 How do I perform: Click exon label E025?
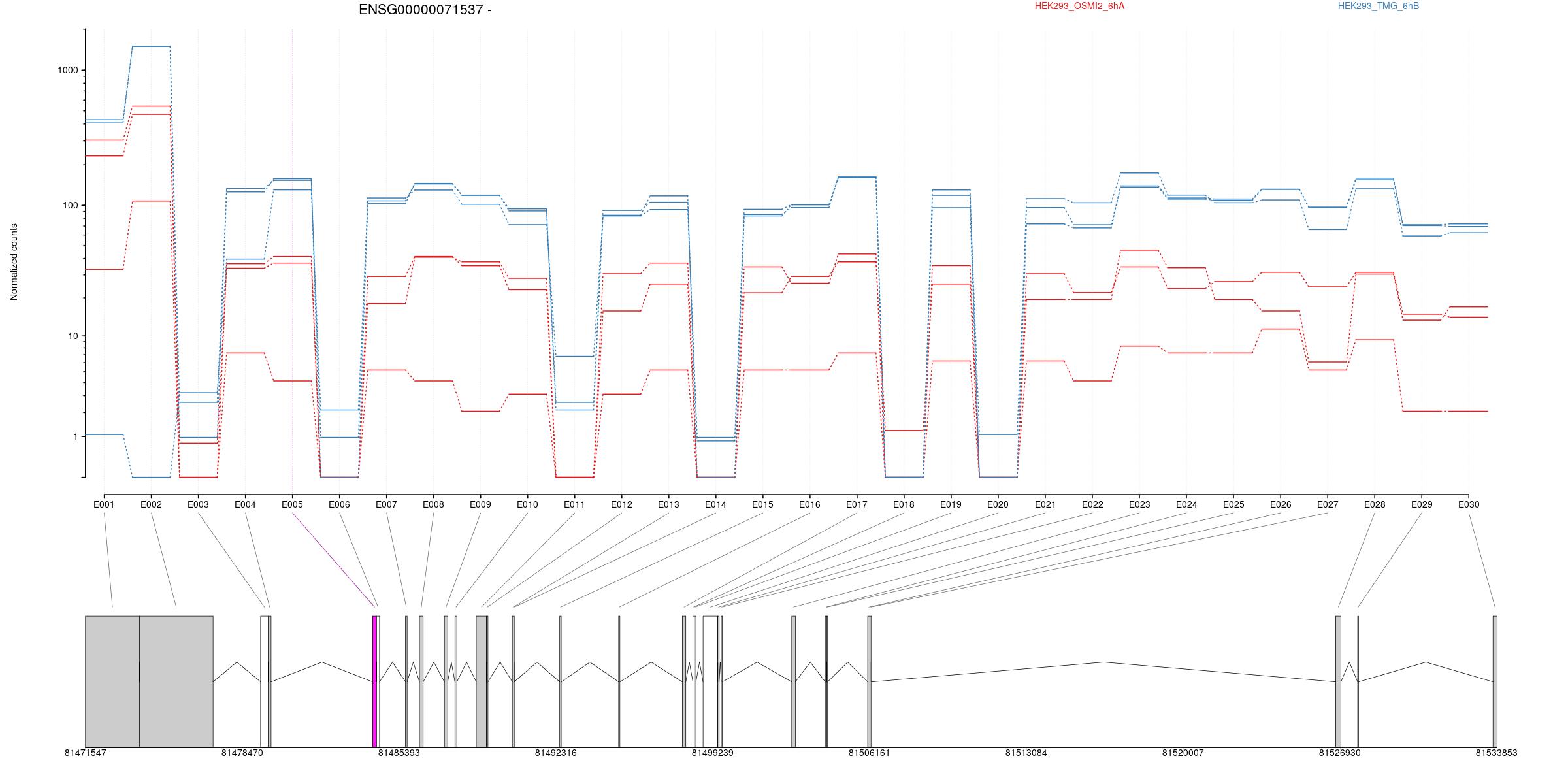1233,504
